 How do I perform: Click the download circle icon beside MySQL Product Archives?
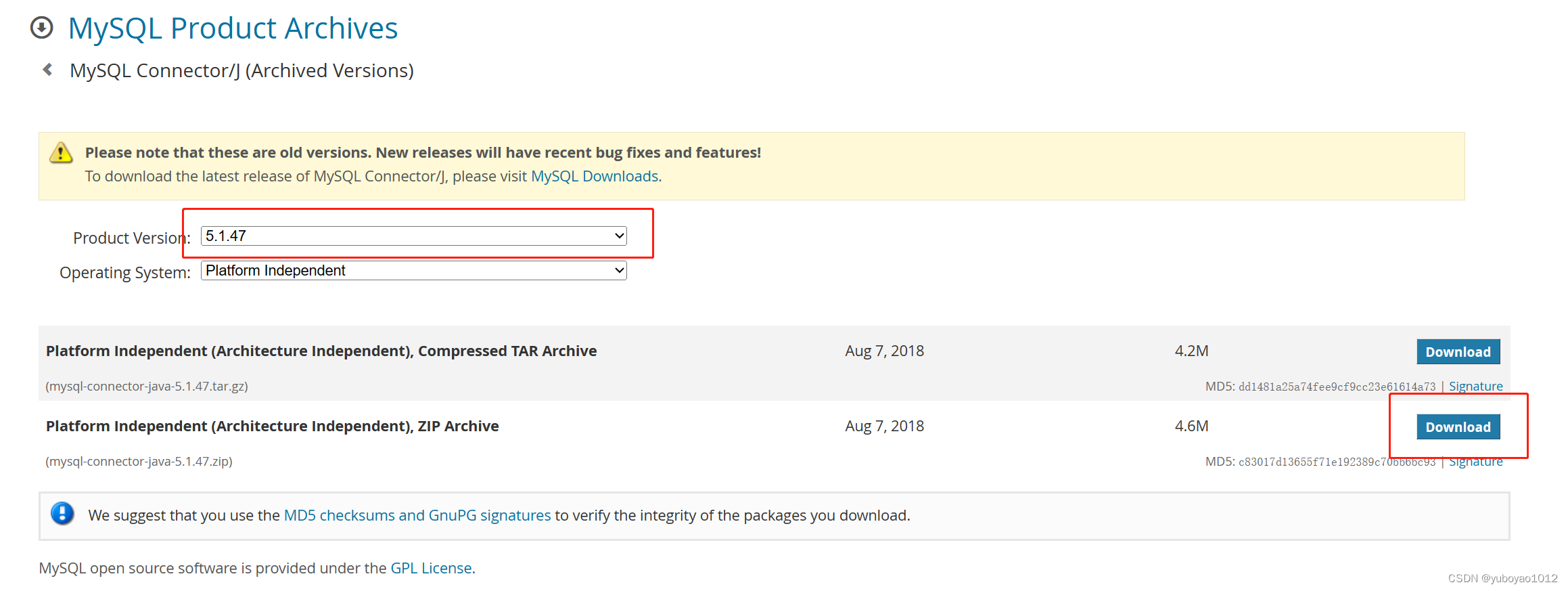tap(42, 28)
